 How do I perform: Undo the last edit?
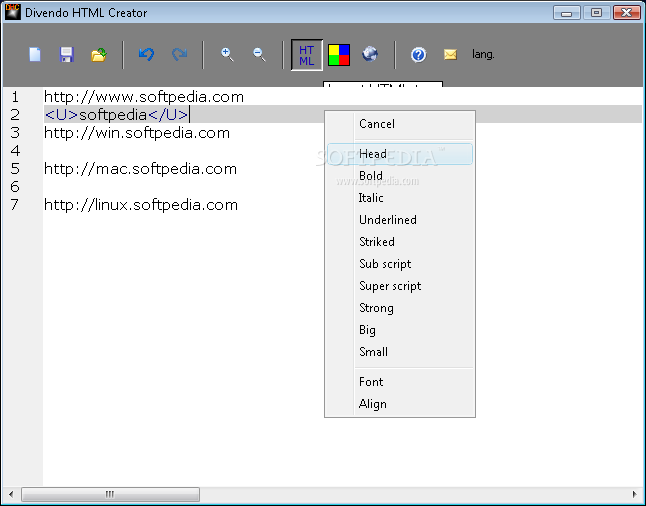pos(146,54)
